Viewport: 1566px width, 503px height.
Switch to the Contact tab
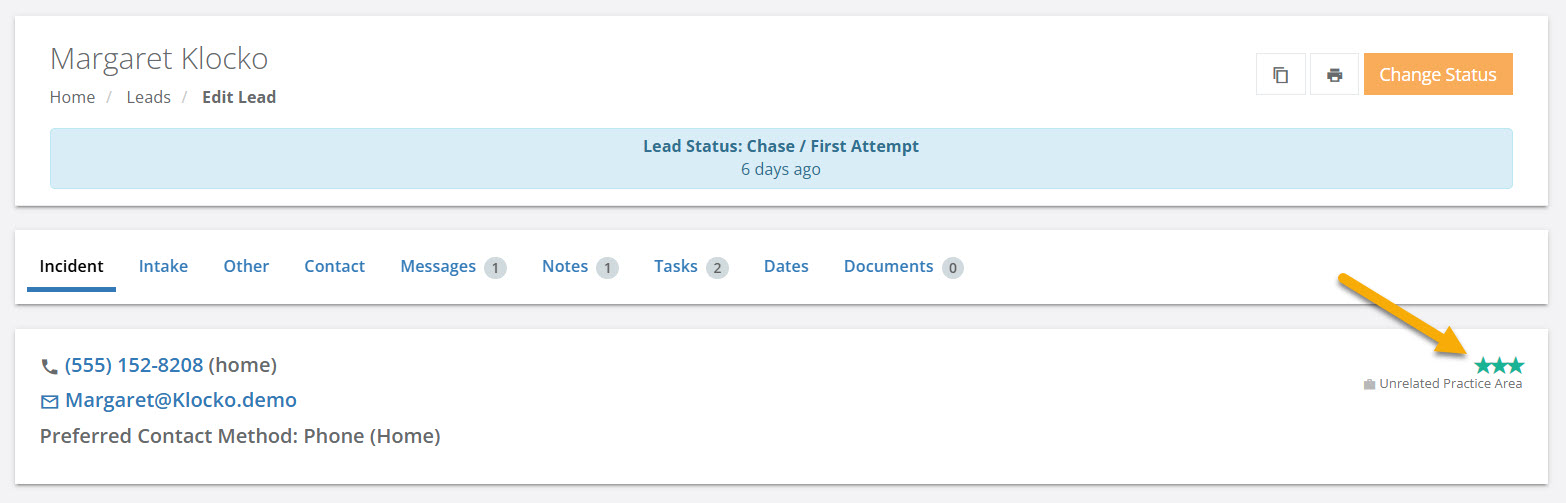click(x=334, y=266)
